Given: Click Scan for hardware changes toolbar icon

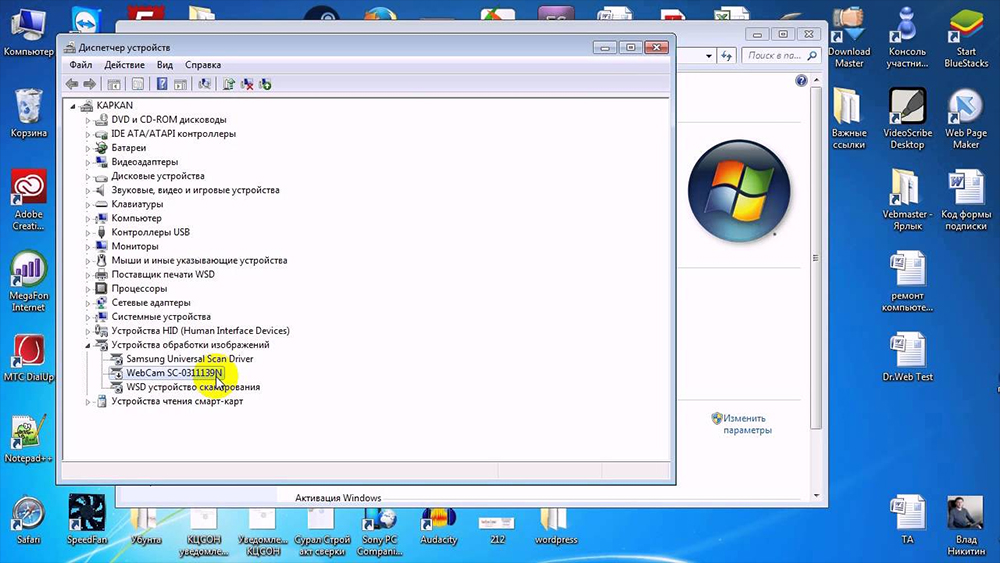Looking at the screenshot, I should [x=205, y=85].
